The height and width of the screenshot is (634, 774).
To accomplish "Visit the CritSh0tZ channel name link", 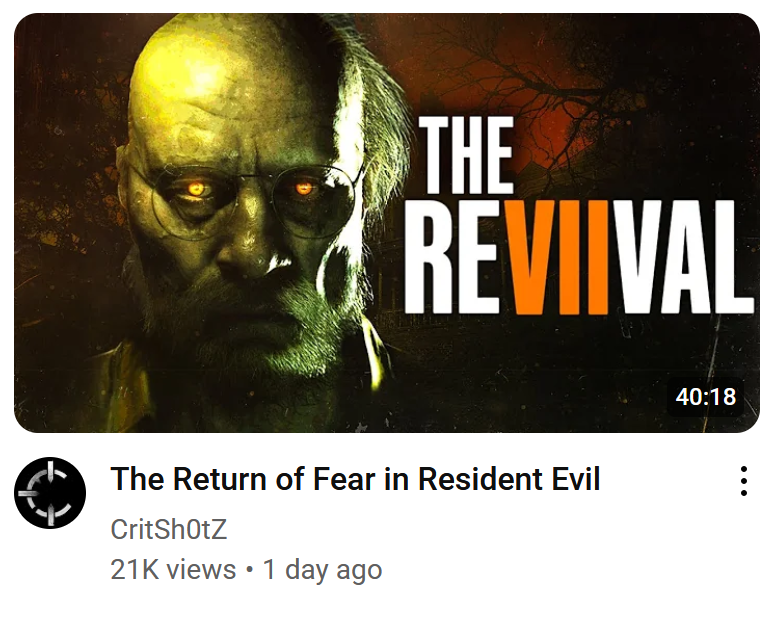I will [x=169, y=529].
